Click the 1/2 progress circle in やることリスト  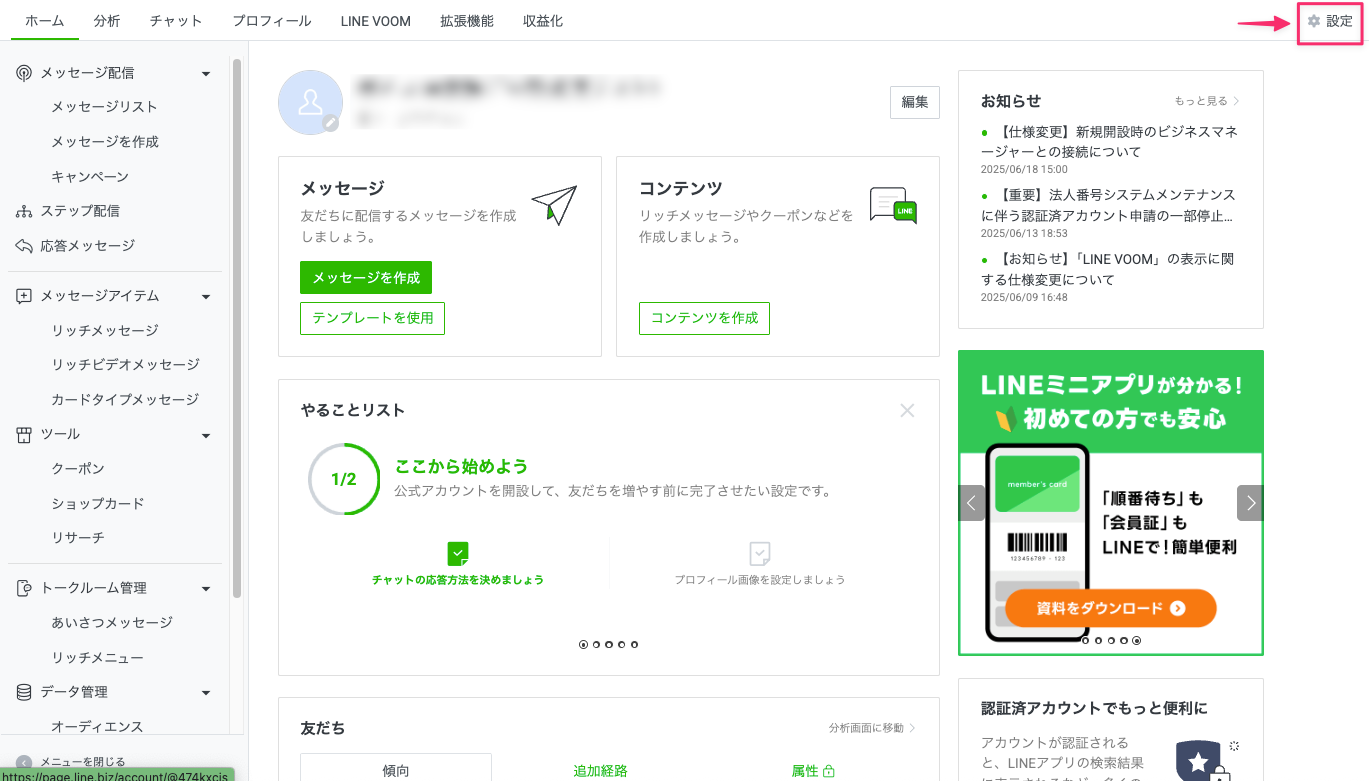(344, 480)
